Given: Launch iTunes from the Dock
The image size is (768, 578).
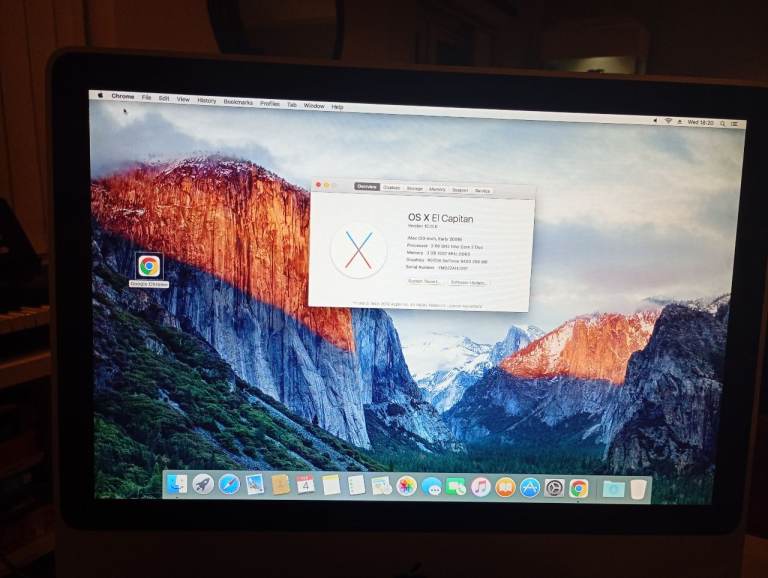Looking at the screenshot, I should (481, 487).
